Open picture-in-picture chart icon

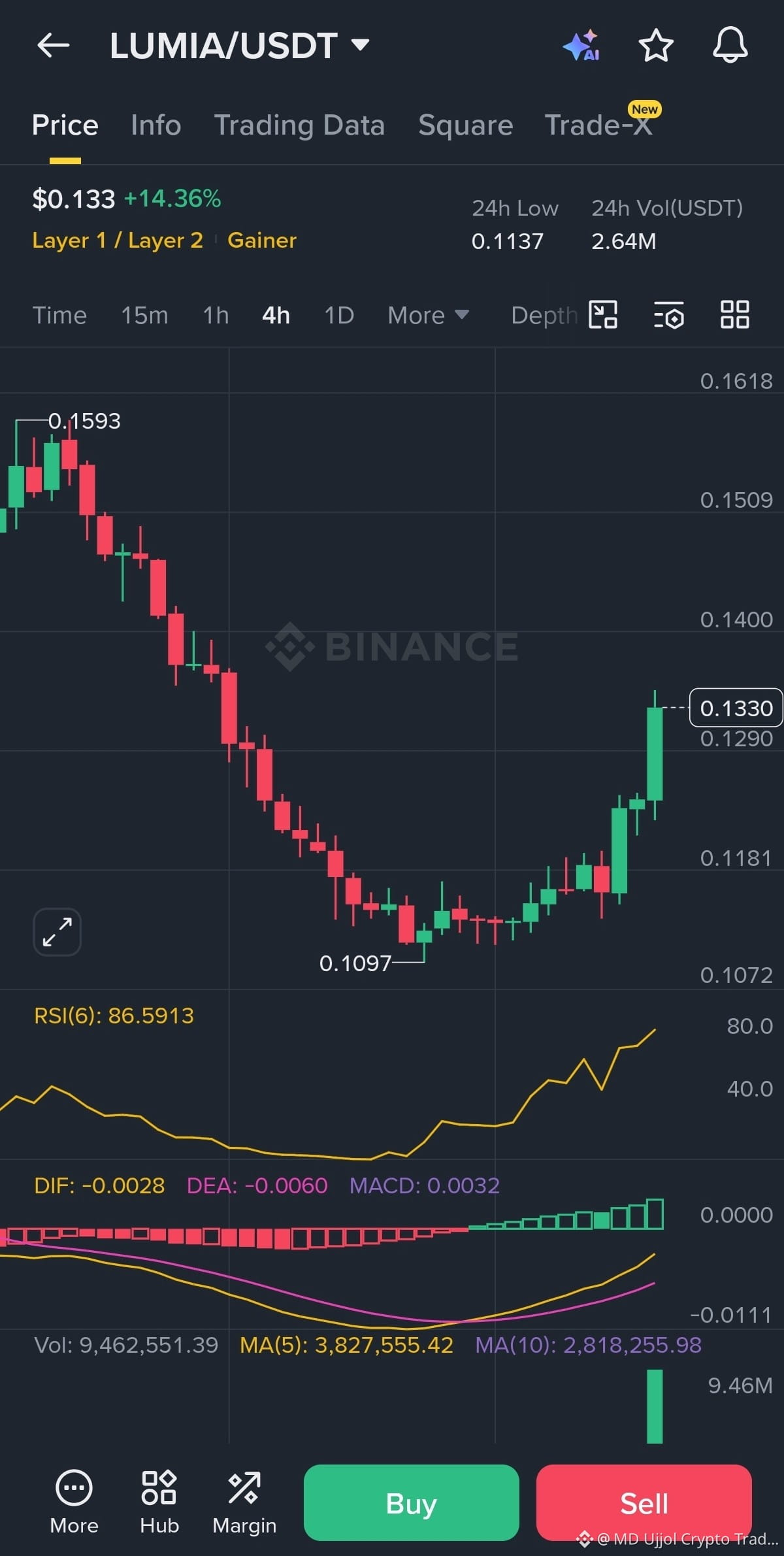(x=603, y=314)
